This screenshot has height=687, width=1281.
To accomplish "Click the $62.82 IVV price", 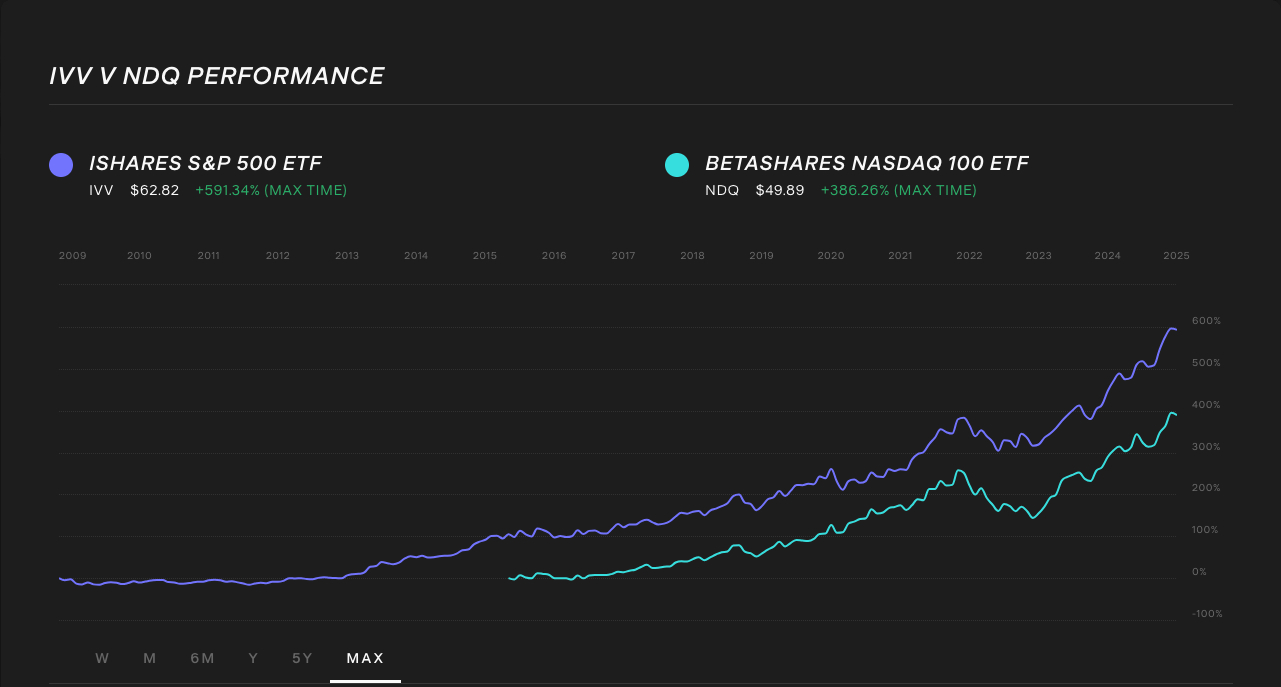I will click(x=154, y=190).
